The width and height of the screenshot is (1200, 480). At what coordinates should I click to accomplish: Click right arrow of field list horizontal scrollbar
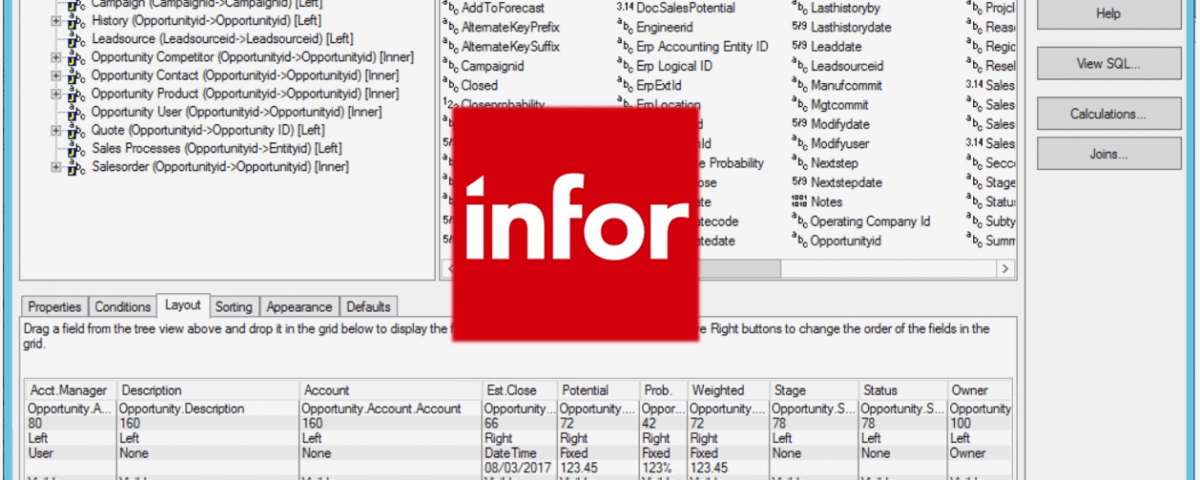click(x=1005, y=269)
